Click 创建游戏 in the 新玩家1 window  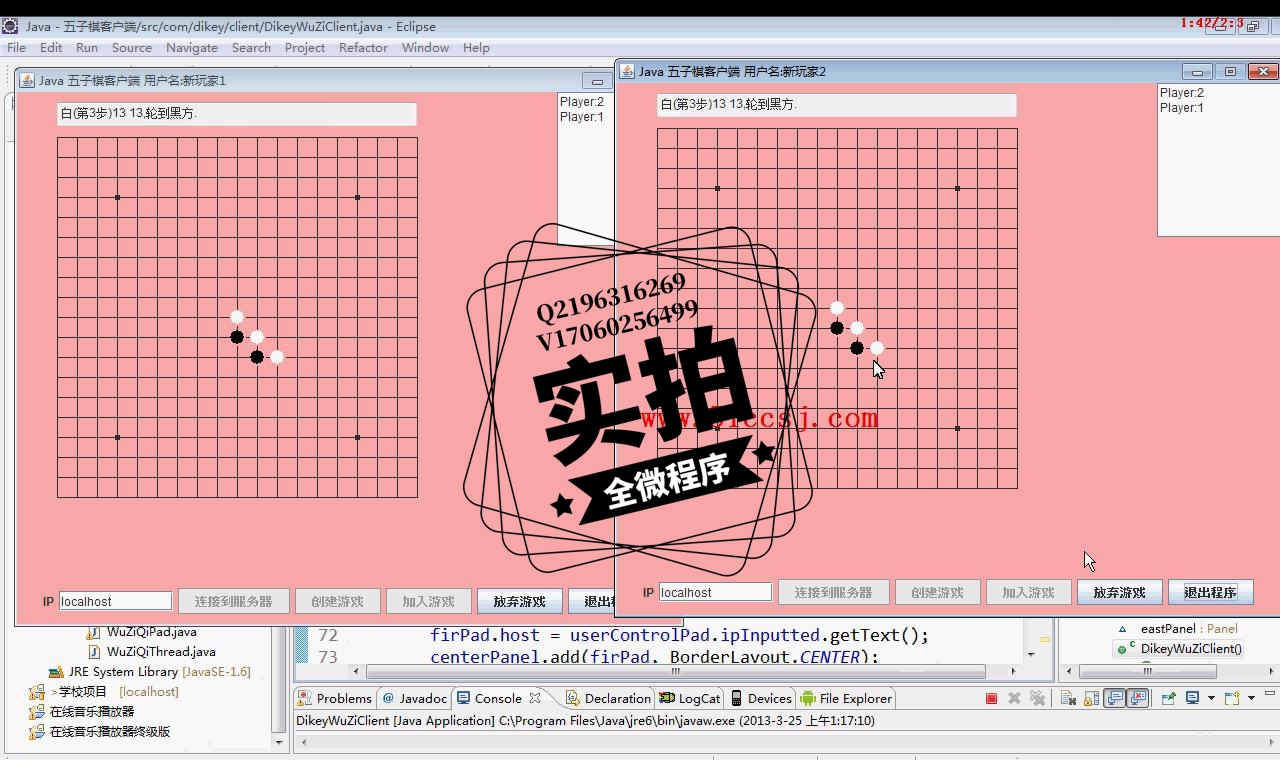(337, 601)
